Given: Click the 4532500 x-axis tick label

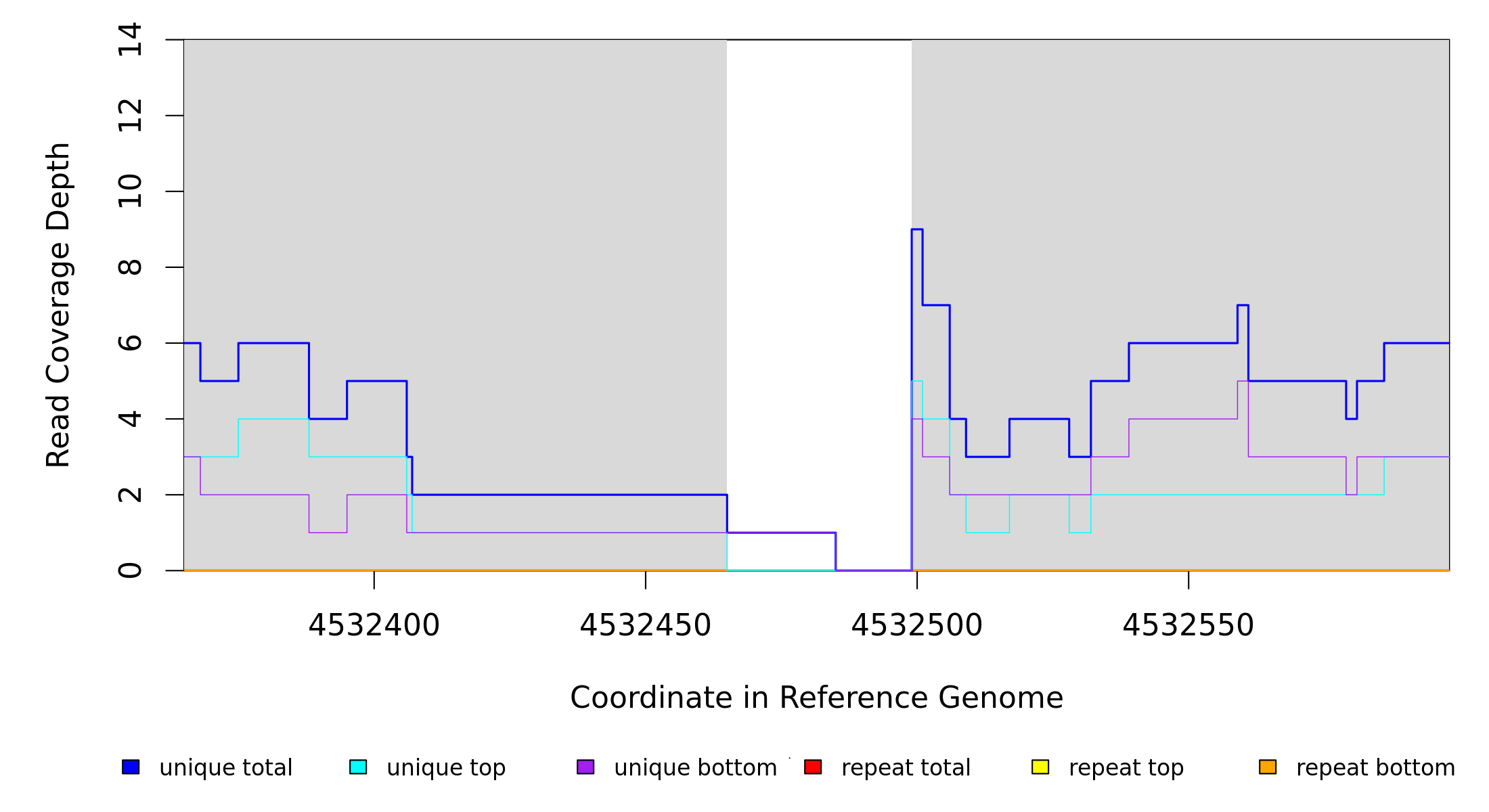Looking at the screenshot, I should point(916,625).
